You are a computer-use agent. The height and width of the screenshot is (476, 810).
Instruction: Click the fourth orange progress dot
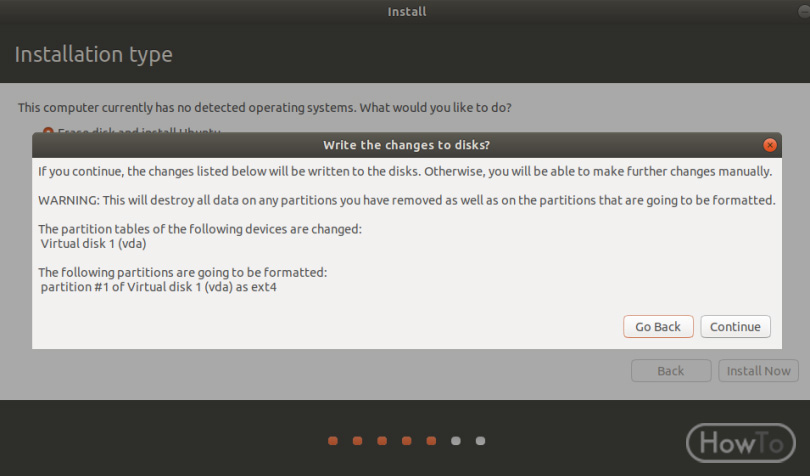tap(407, 441)
